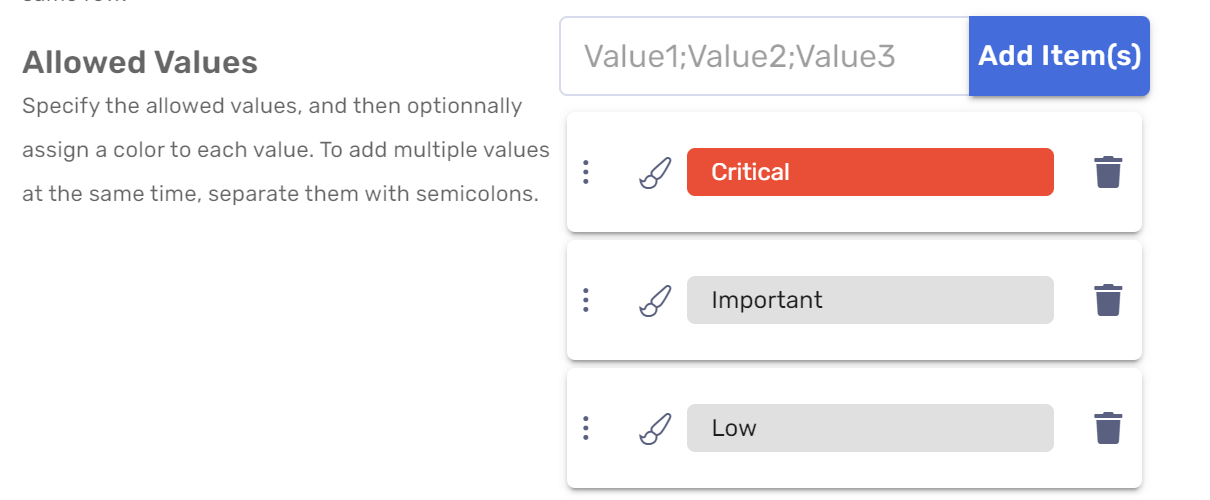This screenshot has height=500, width=1210.
Task: Select the gray Important value label
Action: [x=870, y=300]
